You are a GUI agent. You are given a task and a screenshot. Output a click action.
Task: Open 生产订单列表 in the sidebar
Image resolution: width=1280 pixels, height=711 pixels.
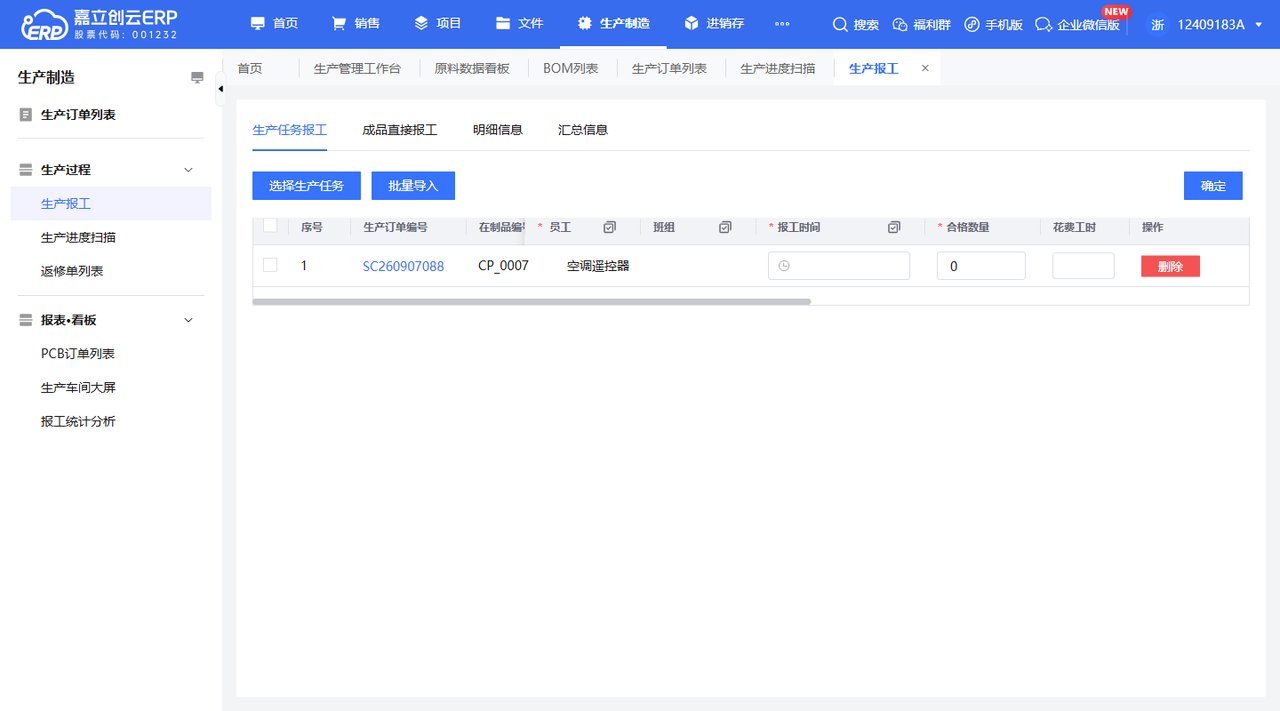click(78, 115)
